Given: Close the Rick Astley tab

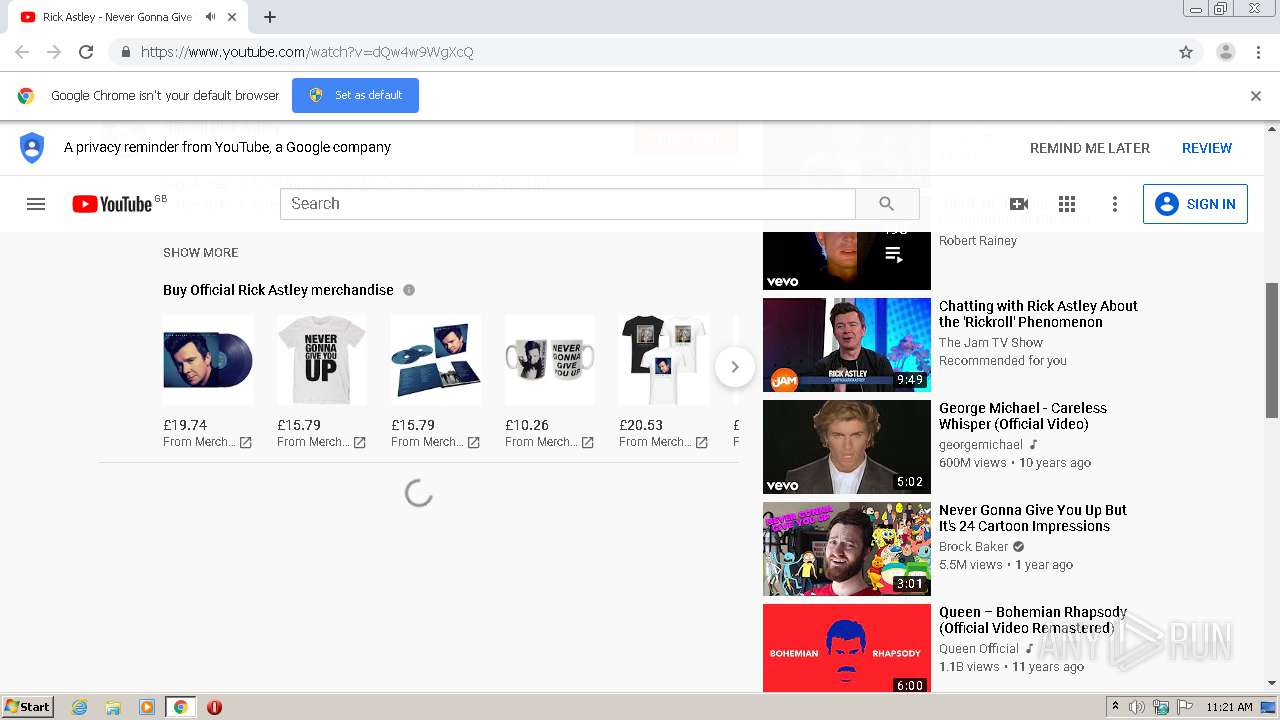Looking at the screenshot, I should click(x=232, y=17).
